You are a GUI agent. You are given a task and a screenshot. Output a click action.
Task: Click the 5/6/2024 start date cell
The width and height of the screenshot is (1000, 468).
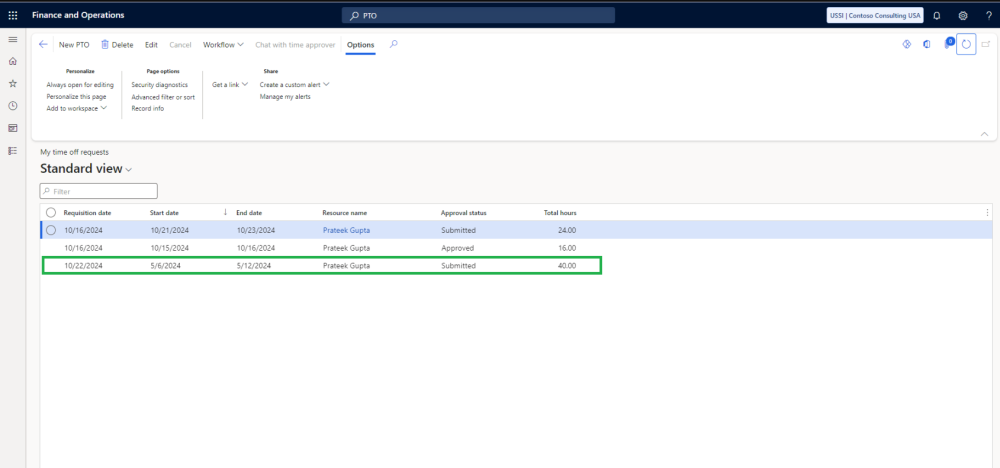pos(166,265)
